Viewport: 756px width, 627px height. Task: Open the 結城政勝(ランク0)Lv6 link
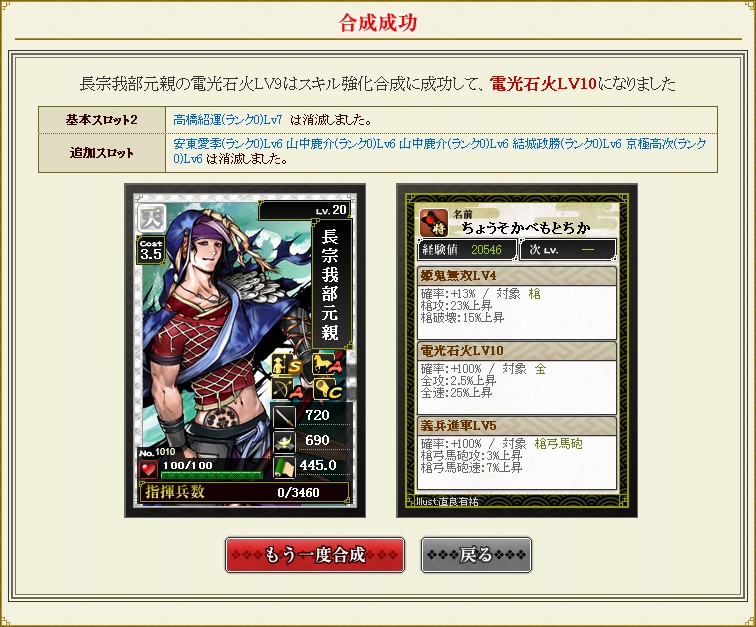coord(567,143)
